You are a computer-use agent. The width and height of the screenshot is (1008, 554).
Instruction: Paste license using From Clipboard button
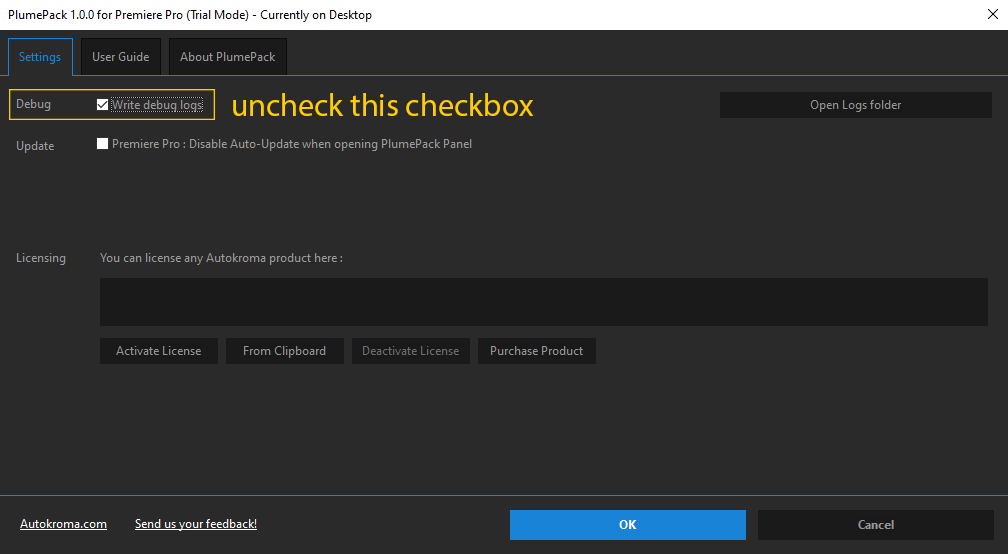point(284,351)
